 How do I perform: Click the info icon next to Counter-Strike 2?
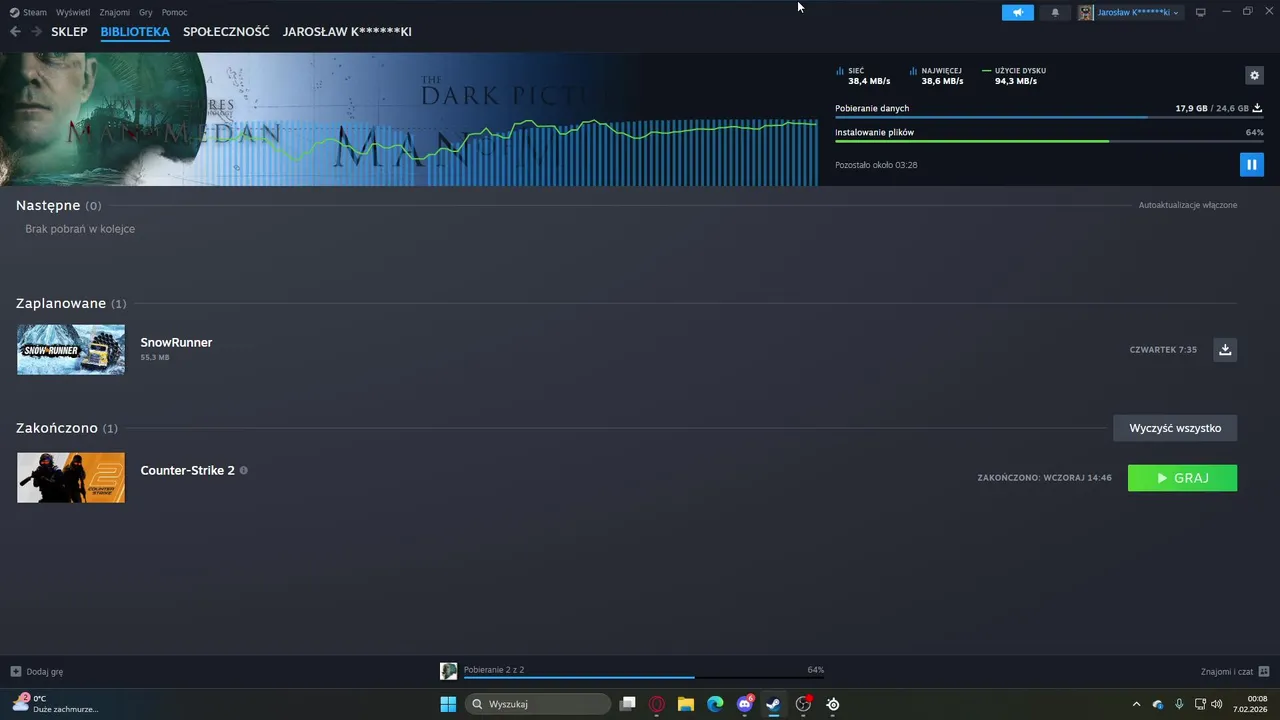tap(243, 470)
